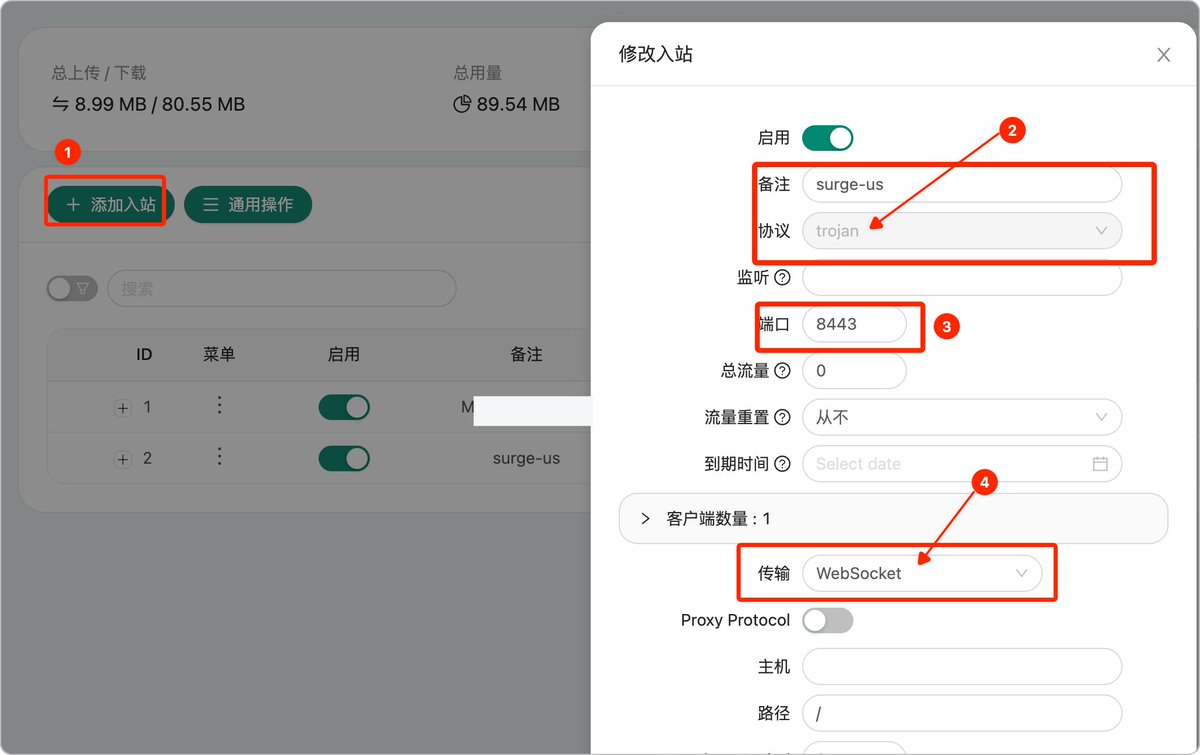Open the 协议 trojan dropdown
The height and width of the screenshot is (755, 1200).
coord(962,230)
